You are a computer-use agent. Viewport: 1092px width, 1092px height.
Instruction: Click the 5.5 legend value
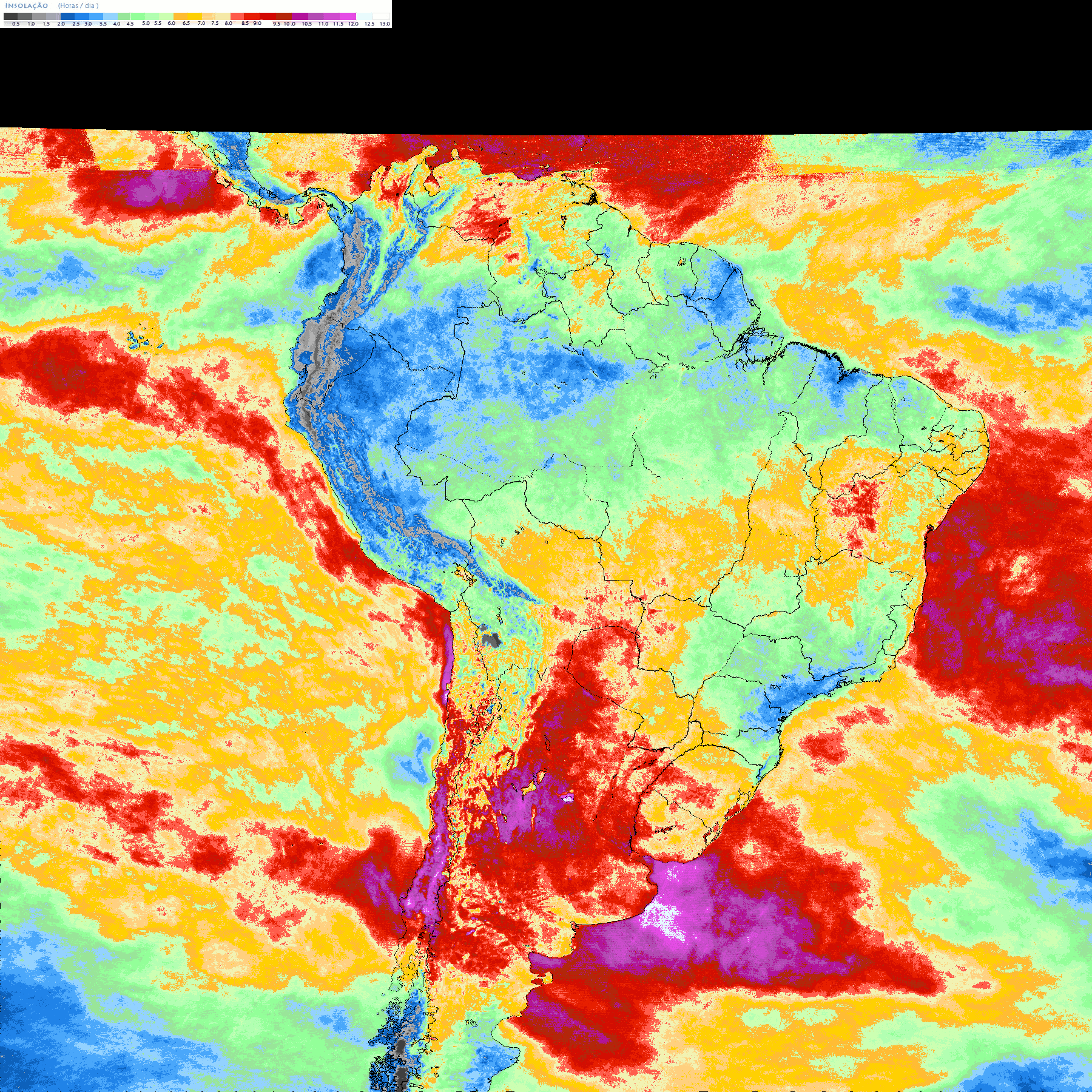[x=158, y=23]
